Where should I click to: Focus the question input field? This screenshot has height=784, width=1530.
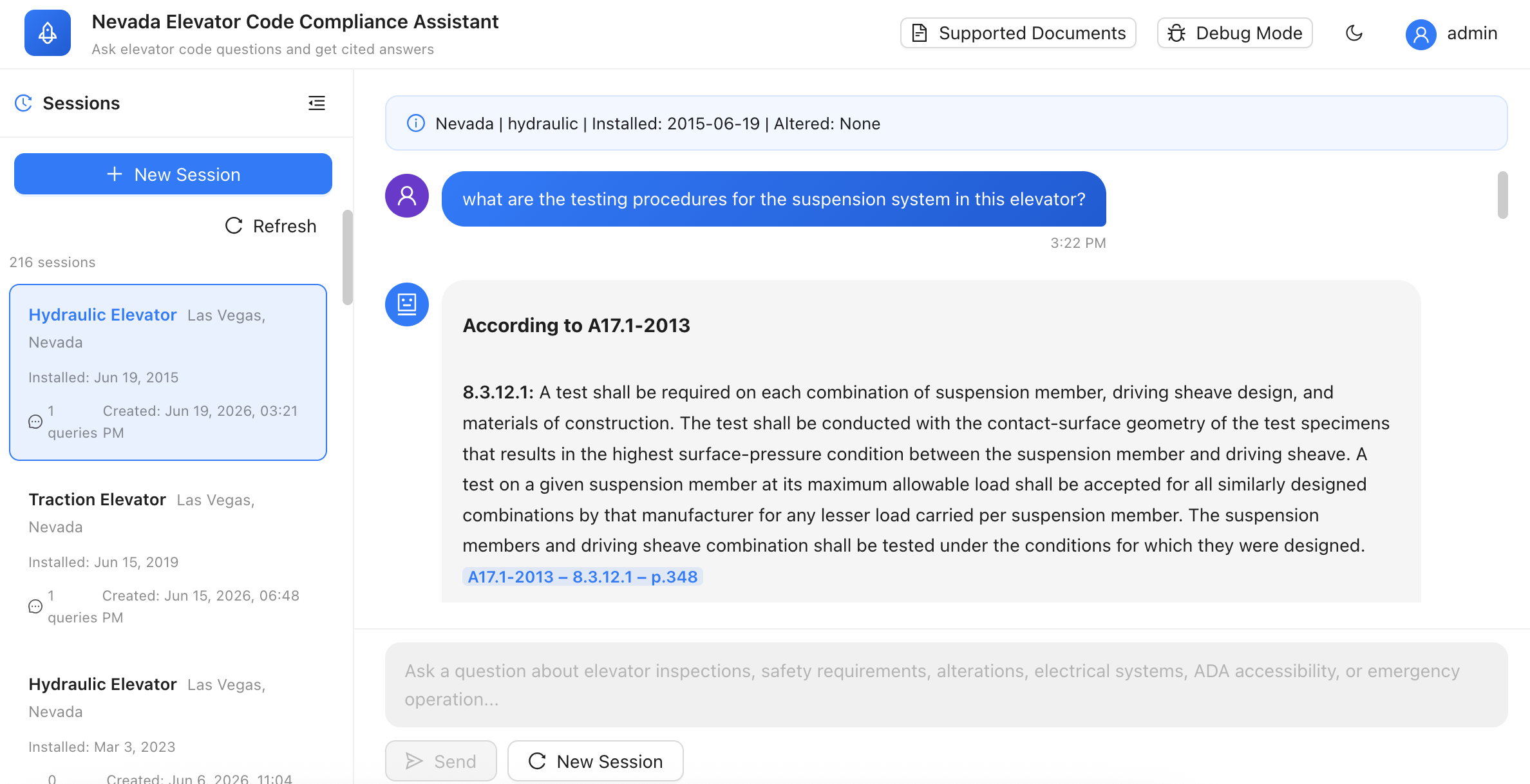click(x=946, y=685)
